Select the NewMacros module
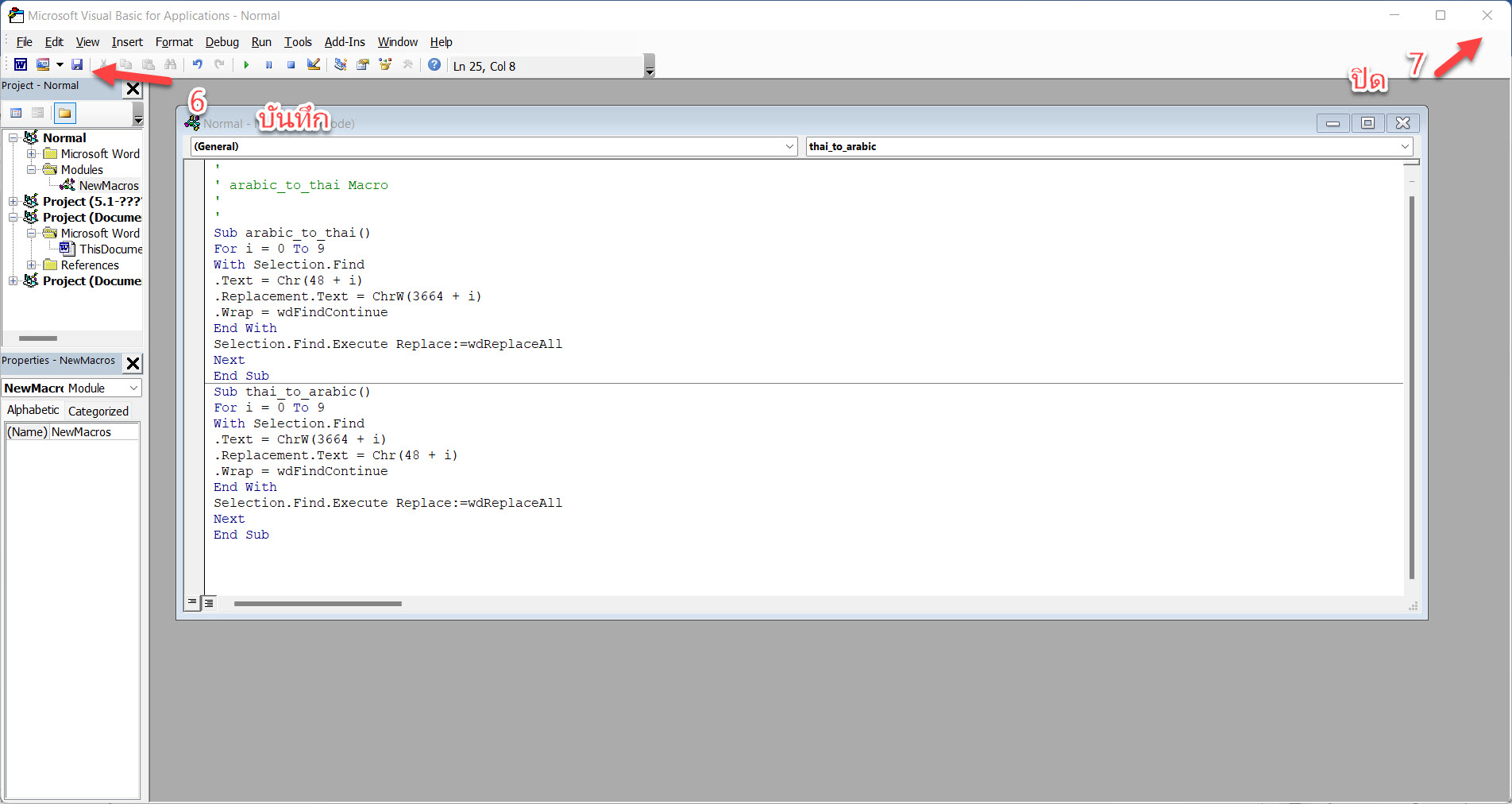 tap(109, 185)
